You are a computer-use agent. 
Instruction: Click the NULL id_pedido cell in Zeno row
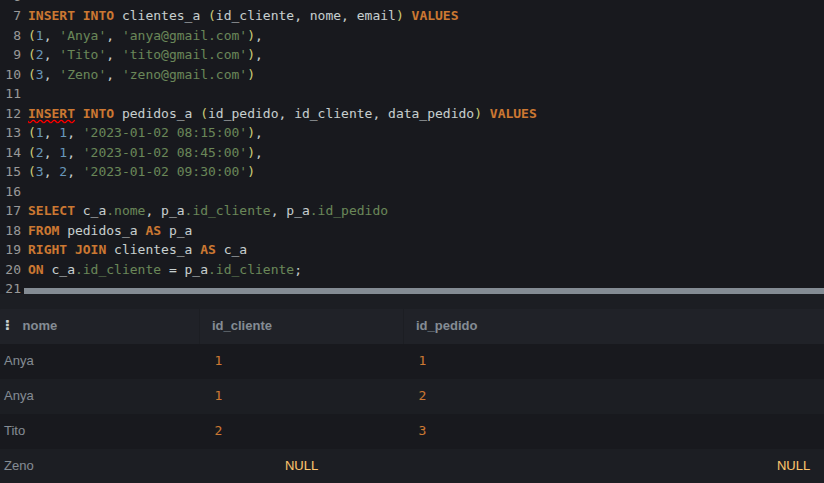[793, 466]
